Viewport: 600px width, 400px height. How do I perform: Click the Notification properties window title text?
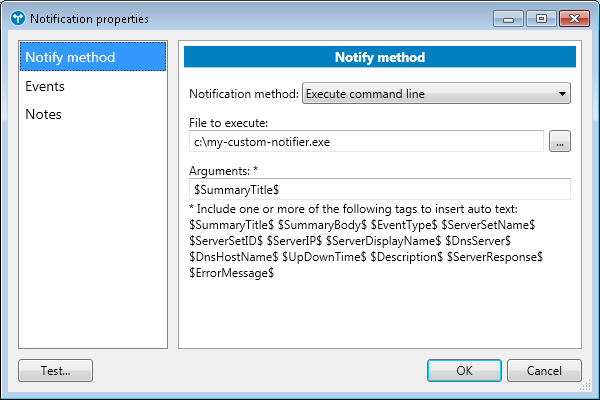pyautogui.click(x=89, y=18)
